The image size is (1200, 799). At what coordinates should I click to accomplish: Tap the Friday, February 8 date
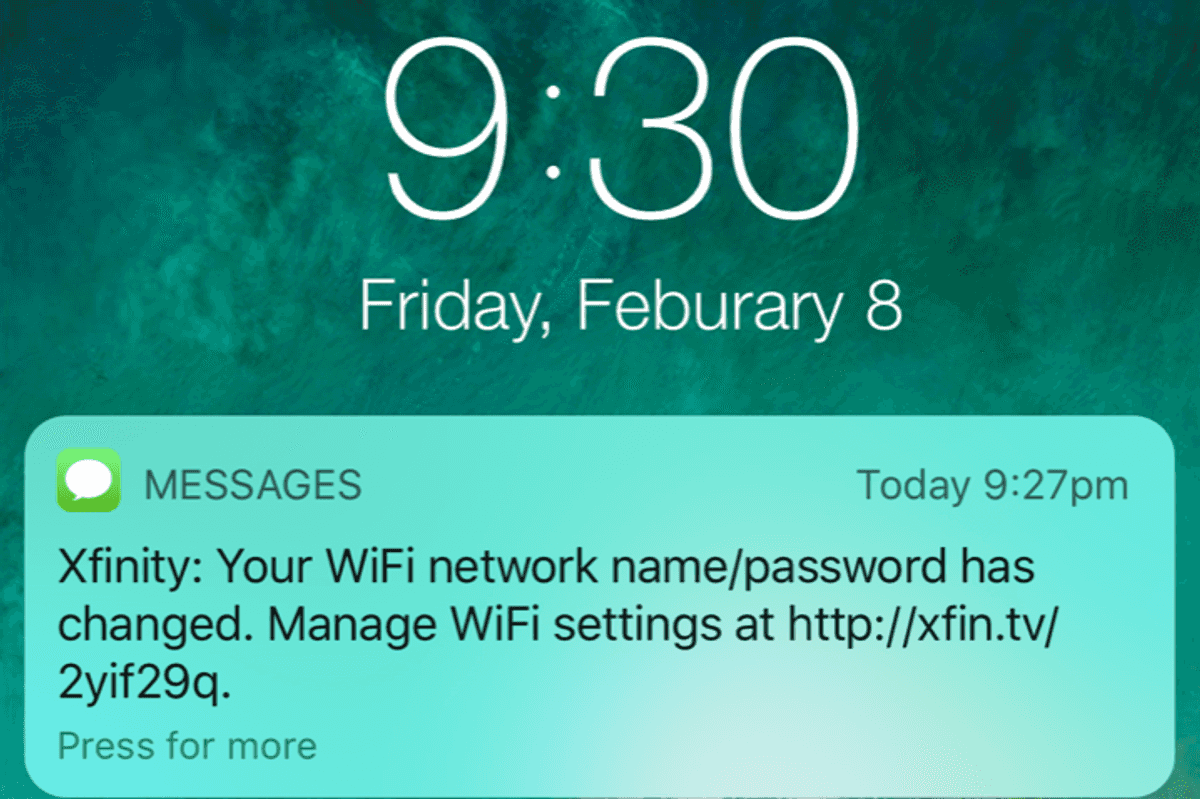point(631,307)
